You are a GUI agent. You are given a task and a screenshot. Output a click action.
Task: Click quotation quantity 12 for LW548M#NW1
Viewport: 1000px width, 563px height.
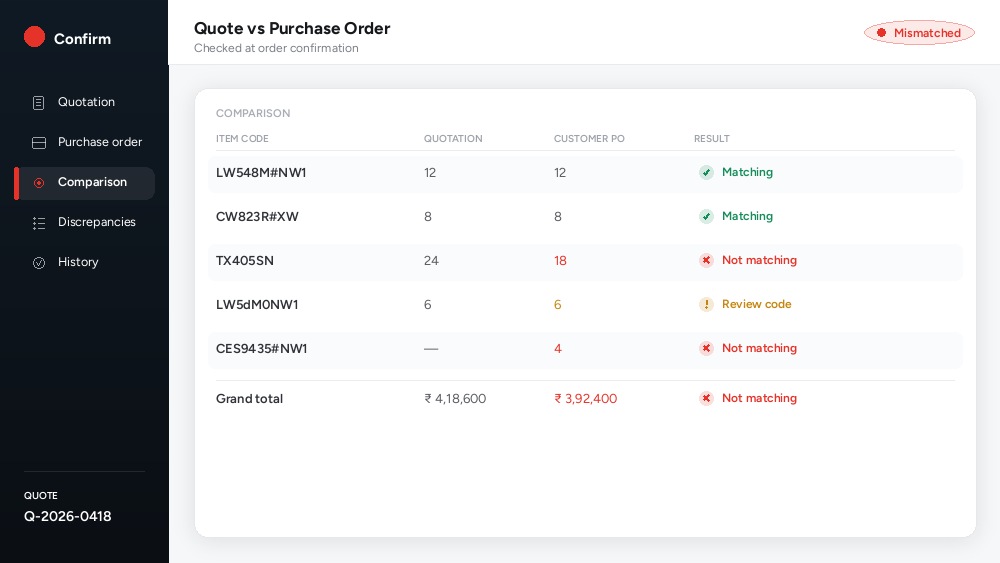click(430, 173)
